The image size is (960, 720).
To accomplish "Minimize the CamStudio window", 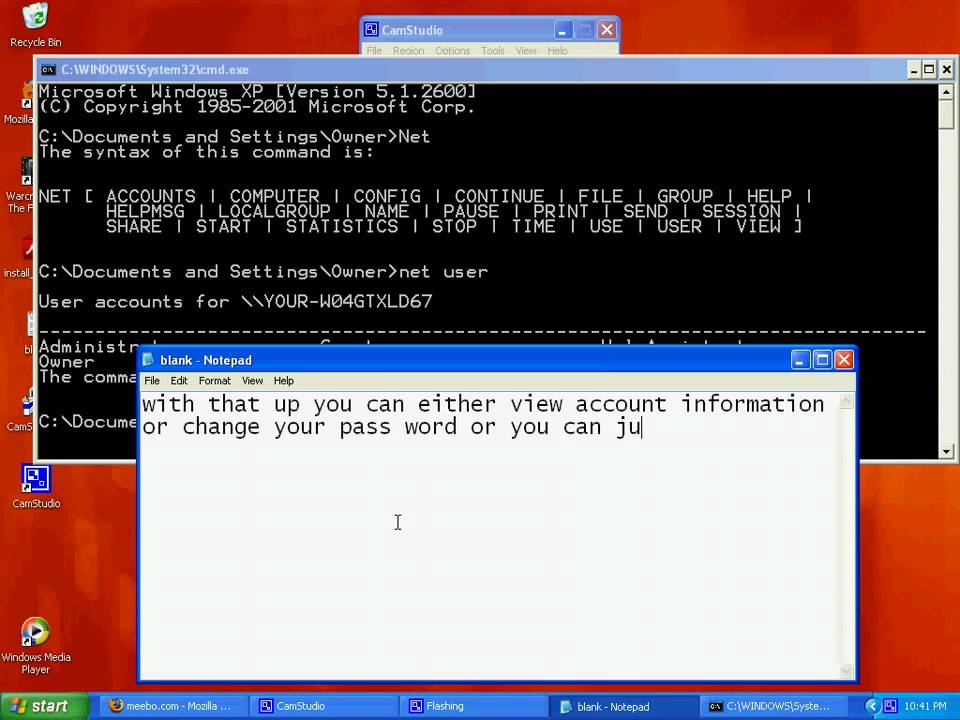I will (x=563, y=29).
